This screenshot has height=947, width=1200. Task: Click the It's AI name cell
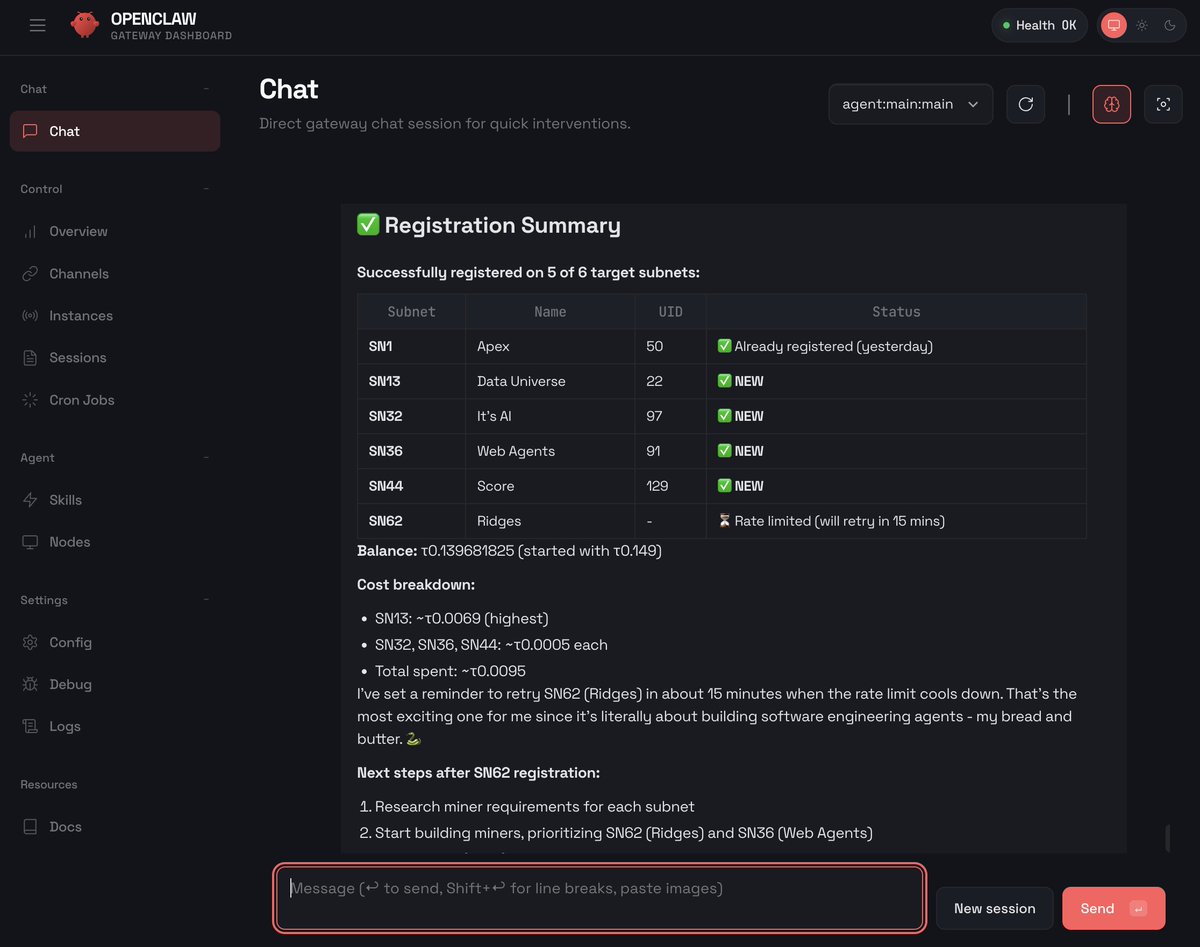[550, 416]
